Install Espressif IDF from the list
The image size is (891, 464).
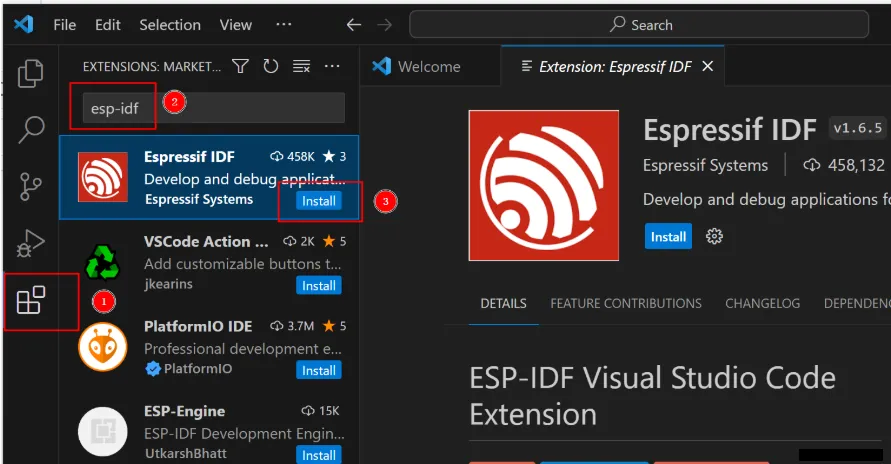pos(319,201)
